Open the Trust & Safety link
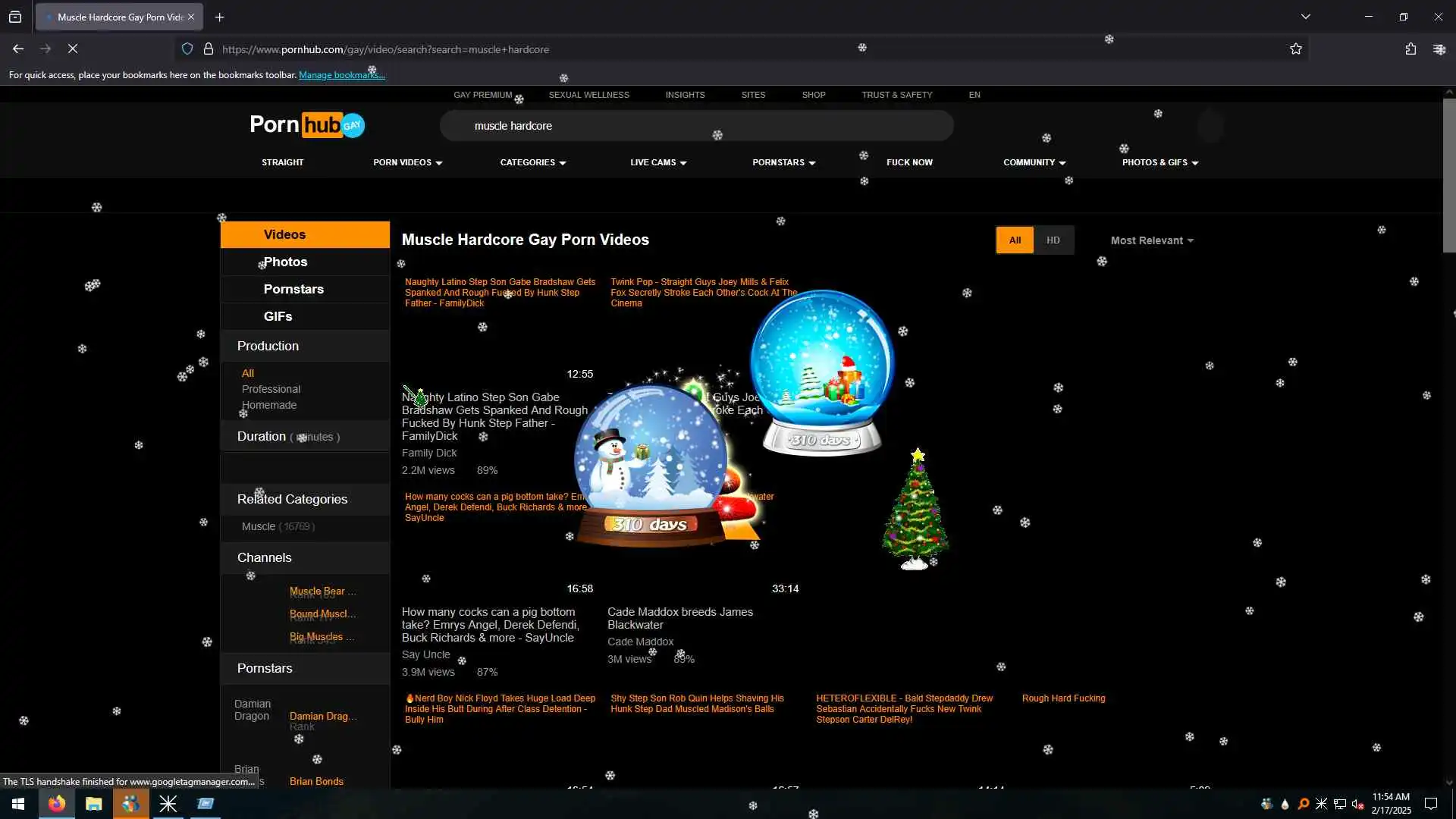1456x819 pixels. [896, 95]
